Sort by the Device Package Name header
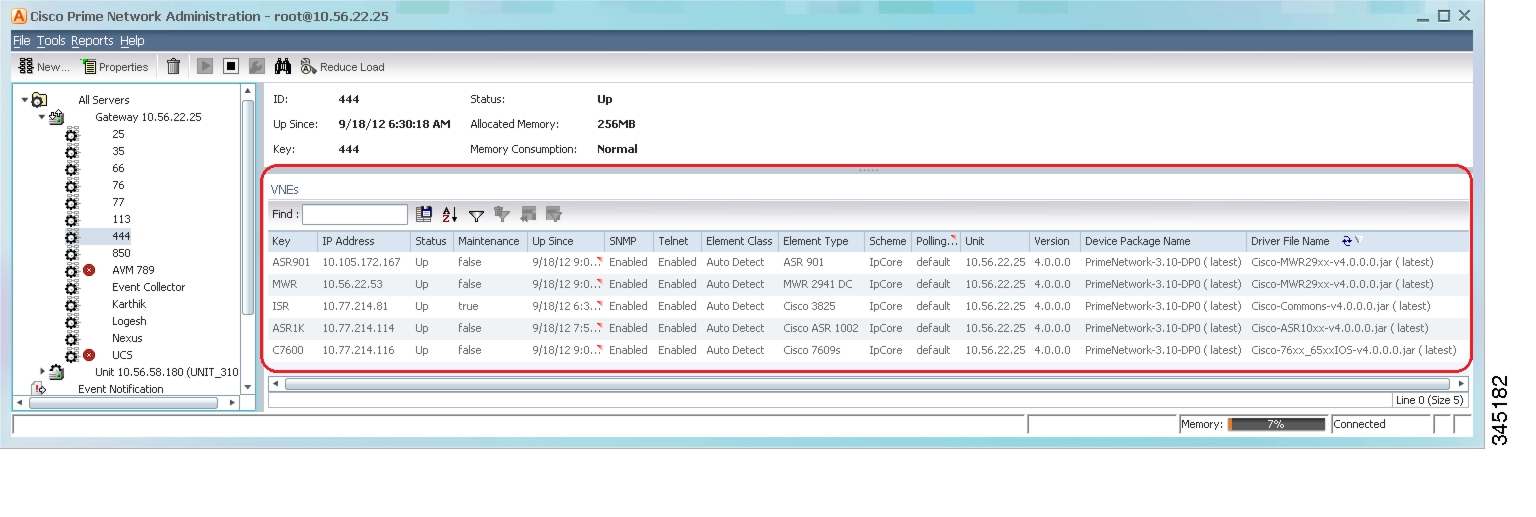Screen dimensions: 1536x517 coord(1163,241)
